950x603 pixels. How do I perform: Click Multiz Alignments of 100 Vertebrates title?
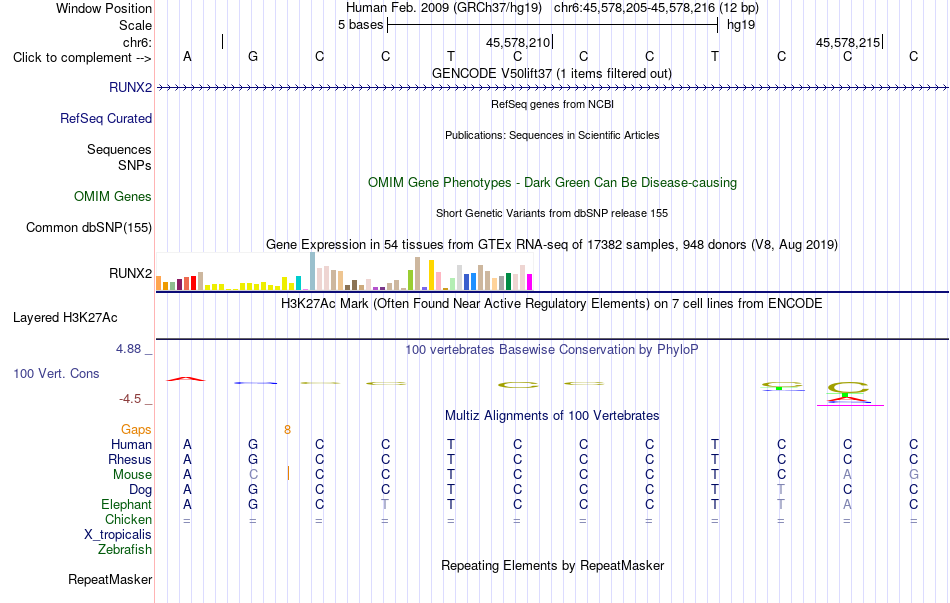click(x=552, y=415)
